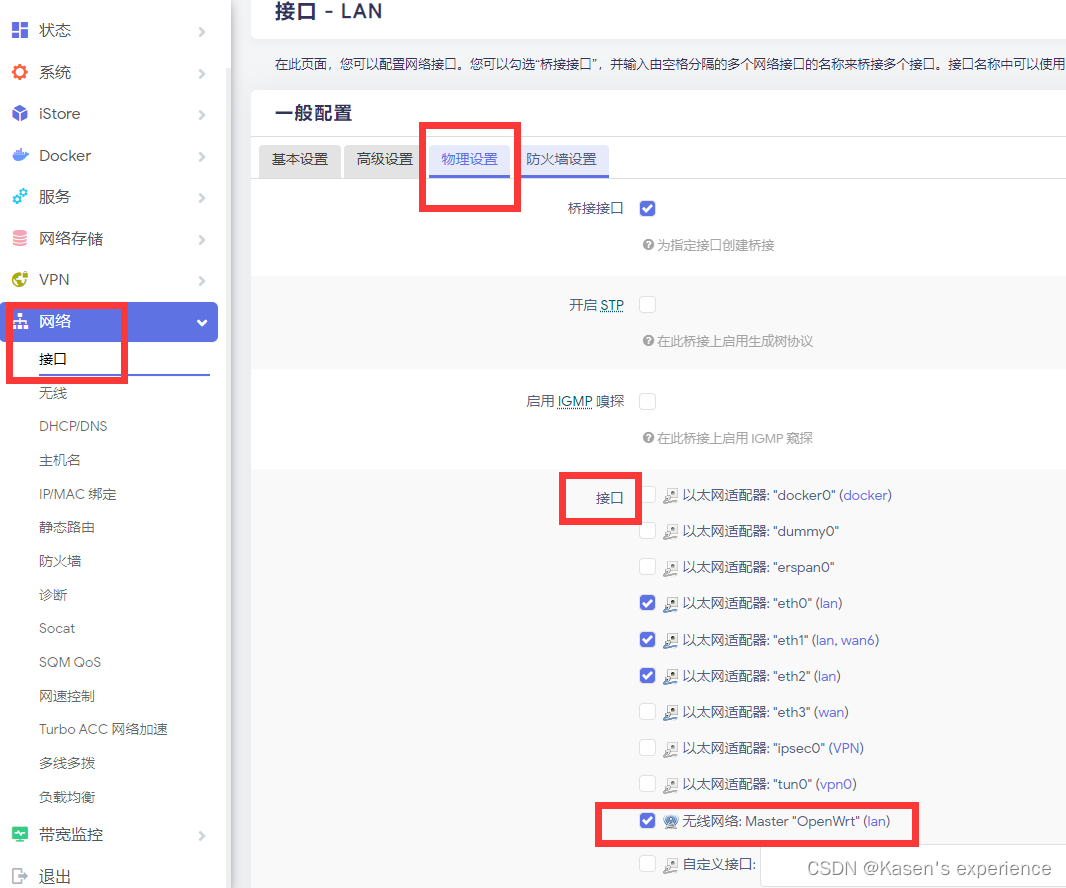
Task: Switch to the 高级设置 tab
Action: 384,160
